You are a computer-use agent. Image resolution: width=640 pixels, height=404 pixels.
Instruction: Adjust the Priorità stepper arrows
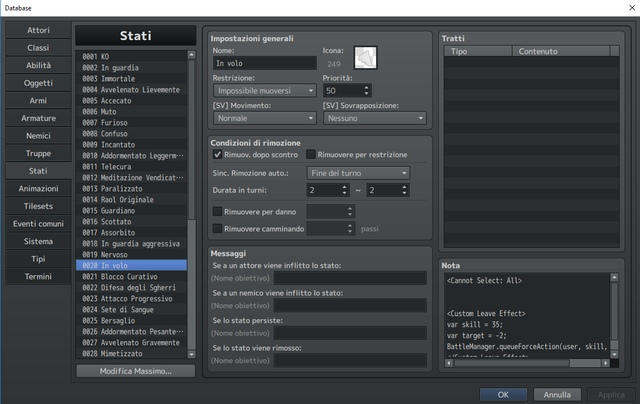pyautogui.click(x=366, y=91)
